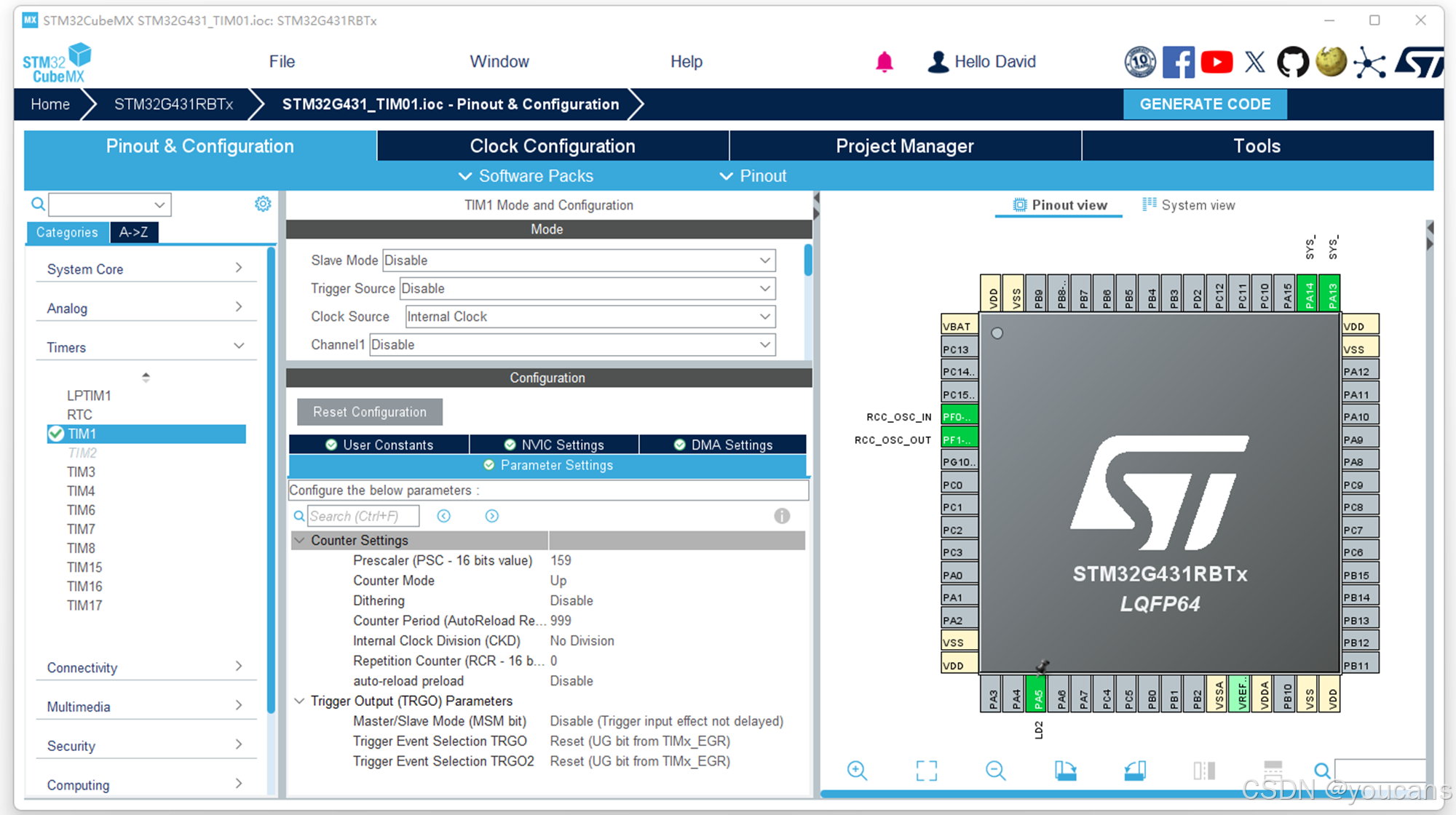Screen dimensions: 1456x815
Task: Collapse the Counter Settings group
Action: click(299, 541)
